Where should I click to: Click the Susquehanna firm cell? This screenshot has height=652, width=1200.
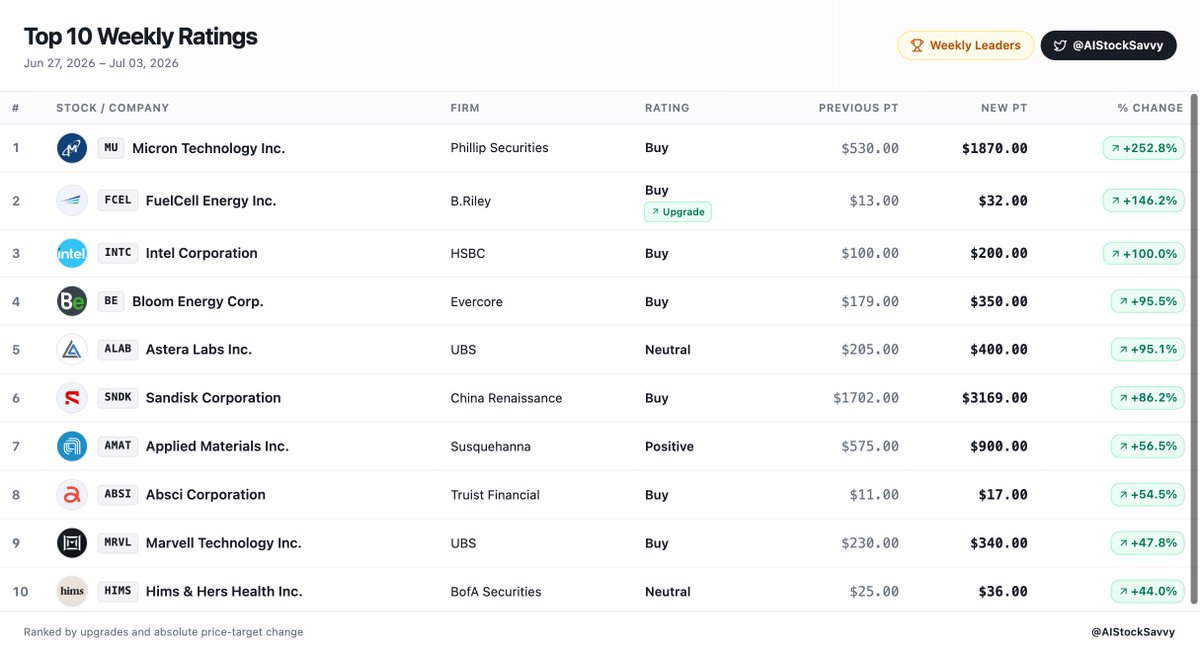coord(490,446)
